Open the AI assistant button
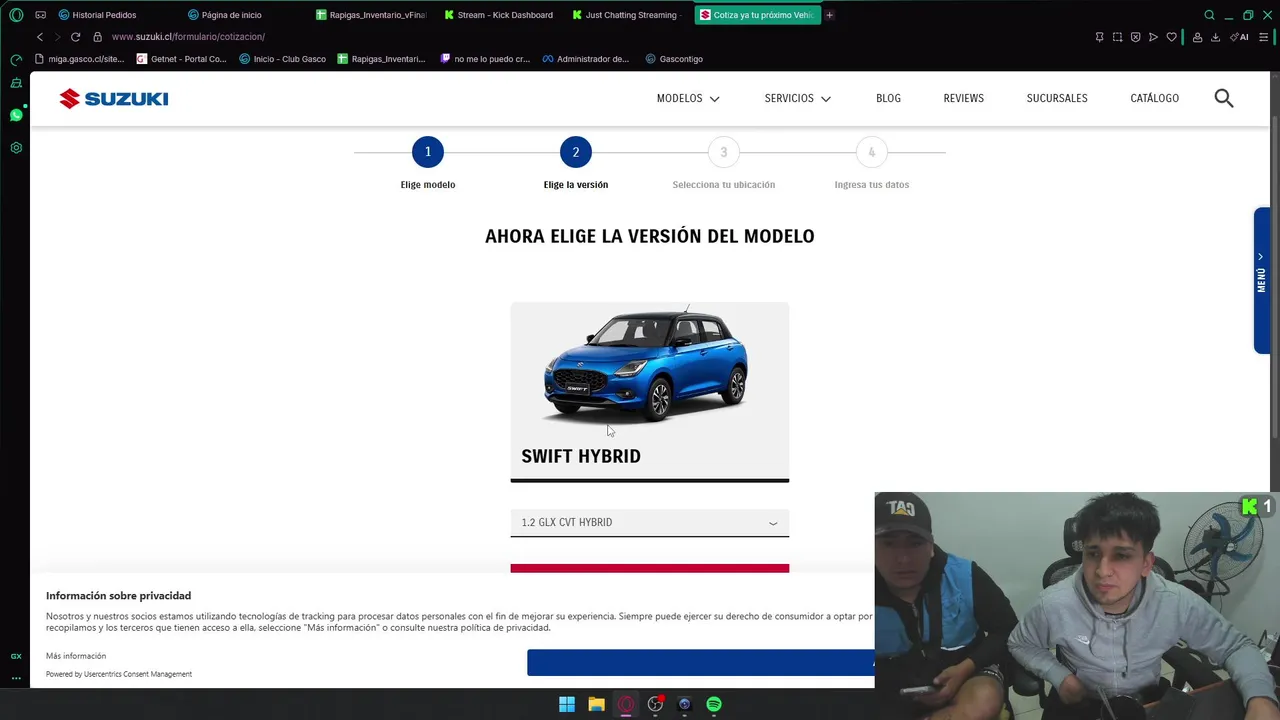This screenshot has width=1280, height=720. [1240, 37]
